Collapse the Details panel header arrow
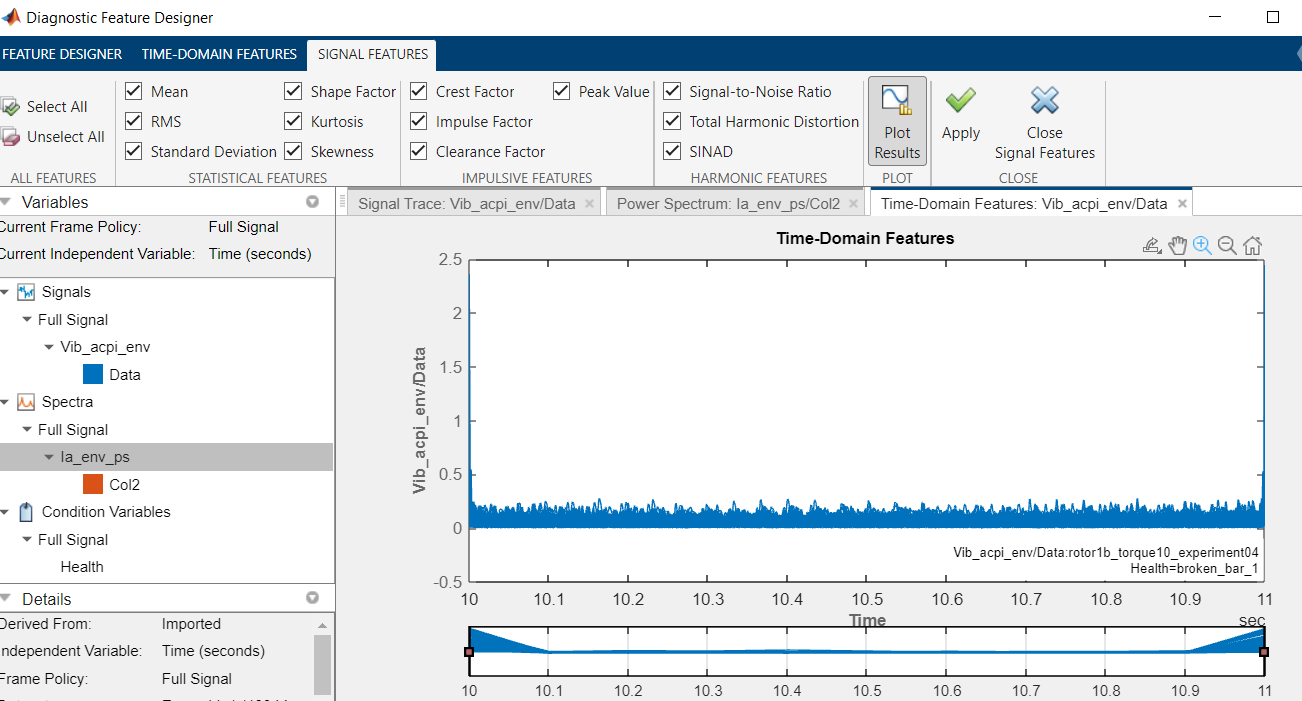The height and width of the screenshot is (701, 1302). point(5,599)
